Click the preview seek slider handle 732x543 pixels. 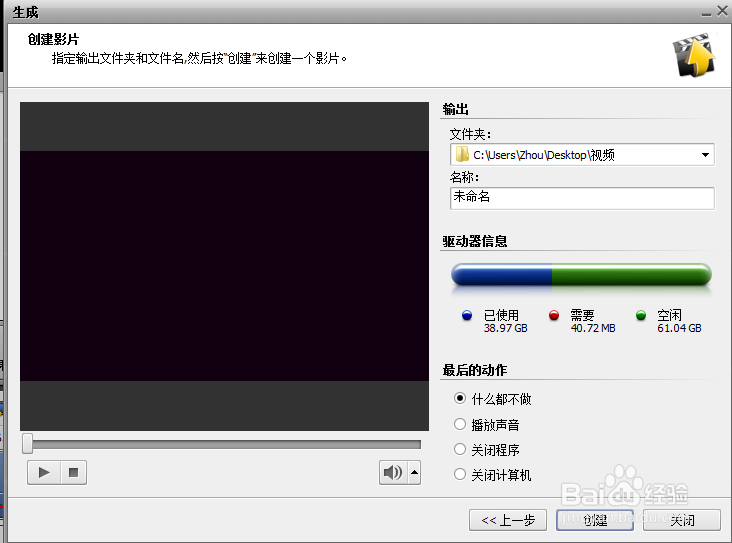click(x=28, y=444)
